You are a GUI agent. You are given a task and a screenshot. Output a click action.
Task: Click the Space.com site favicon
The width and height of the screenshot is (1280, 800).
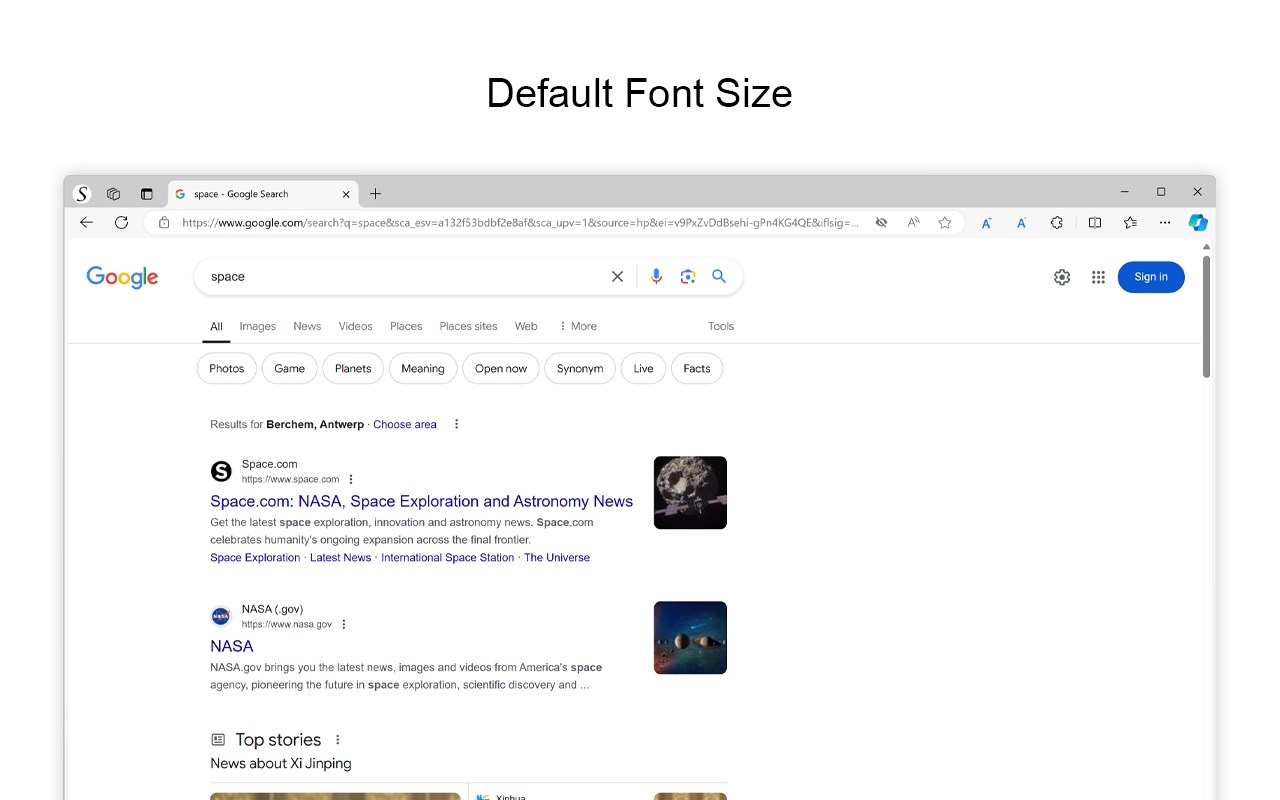[x=221, y=471]
